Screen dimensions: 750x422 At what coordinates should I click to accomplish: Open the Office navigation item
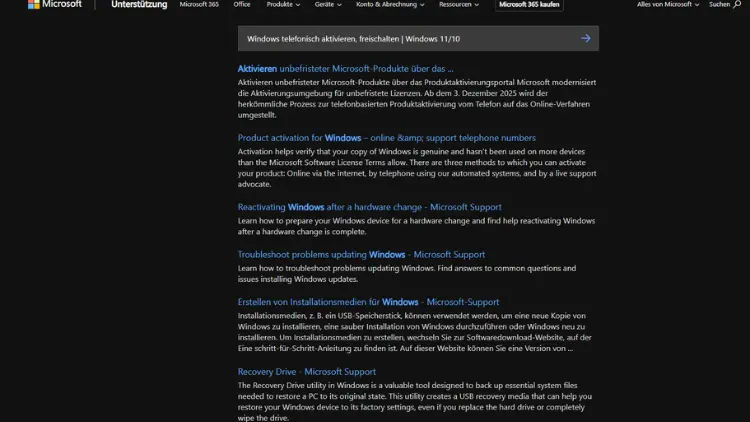click(x=242, y=4)
